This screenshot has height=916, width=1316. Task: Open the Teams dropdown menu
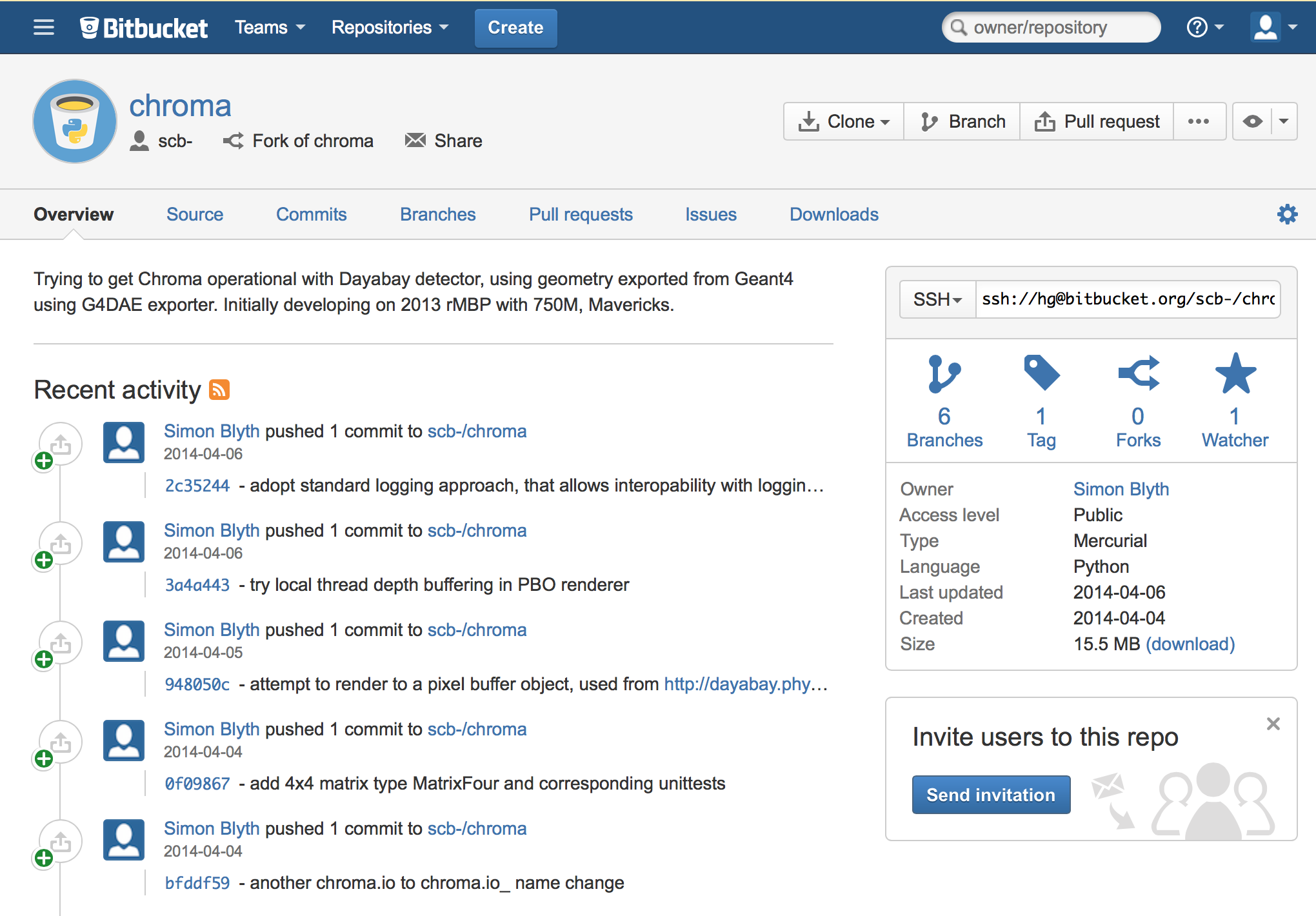point(270,28)
